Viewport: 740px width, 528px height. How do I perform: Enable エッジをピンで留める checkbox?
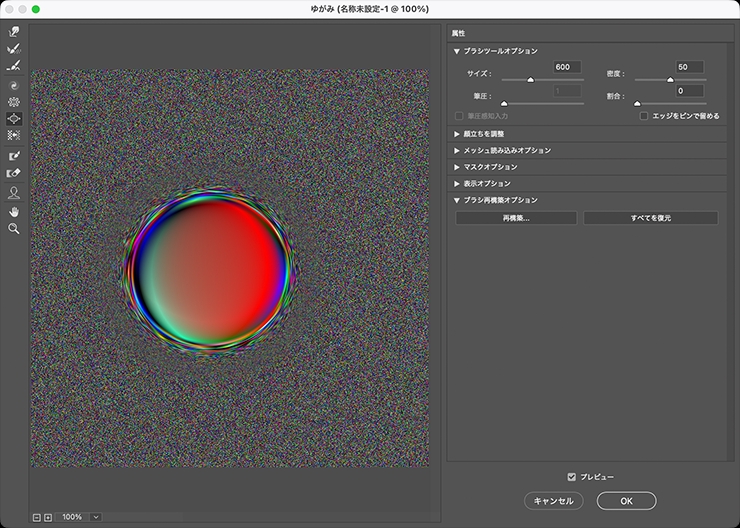[x=644, y=116]
